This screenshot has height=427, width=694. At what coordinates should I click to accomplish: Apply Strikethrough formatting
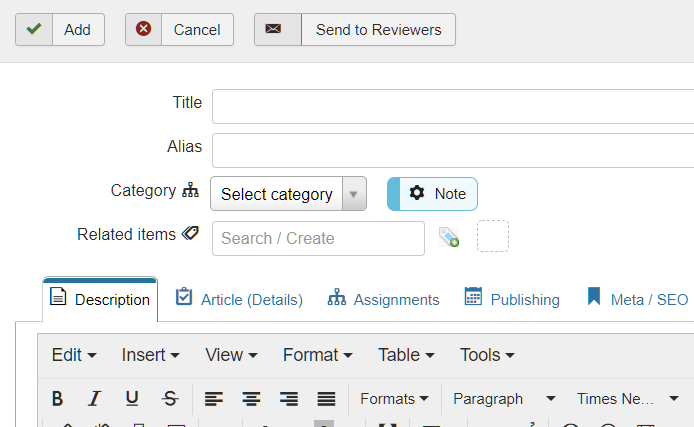[170, 399]
